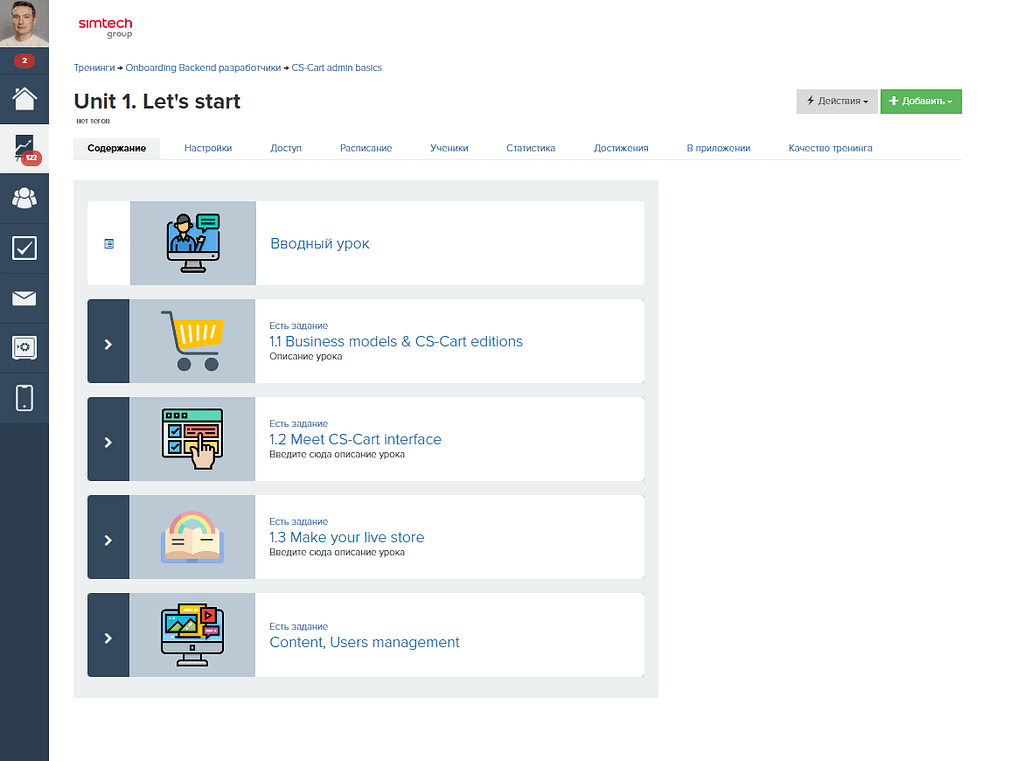
Task: Click Есть задание label above lesson 1.3
Action: click(x=298, y=521)
